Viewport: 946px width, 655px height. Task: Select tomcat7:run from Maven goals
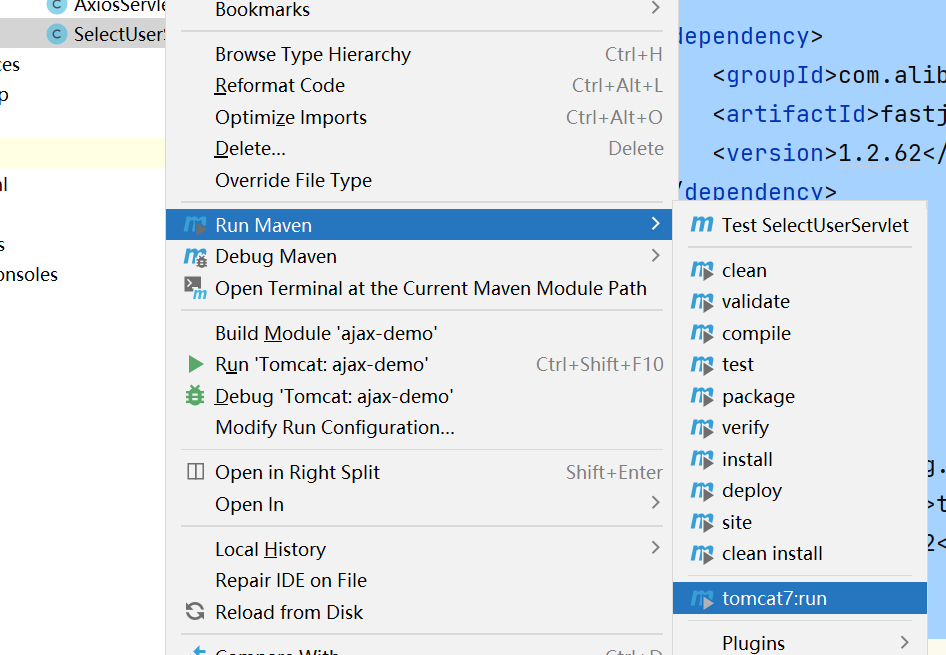[774, 599]
